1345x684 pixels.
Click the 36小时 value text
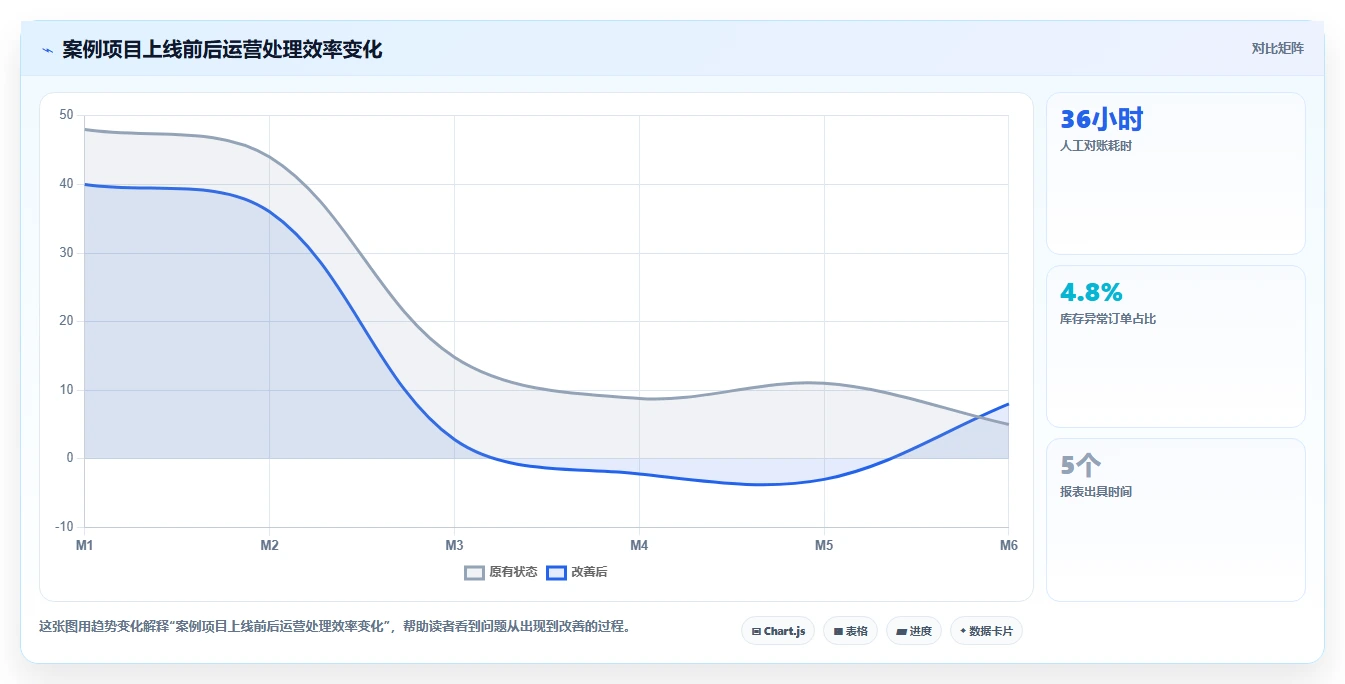(x=1101, y=120)
